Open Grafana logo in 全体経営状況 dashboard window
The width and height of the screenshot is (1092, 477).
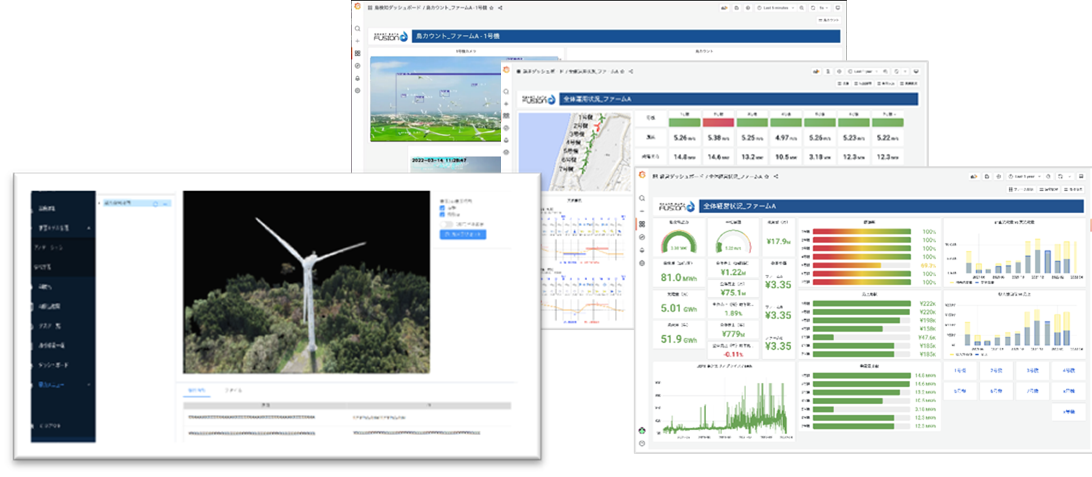641,174
